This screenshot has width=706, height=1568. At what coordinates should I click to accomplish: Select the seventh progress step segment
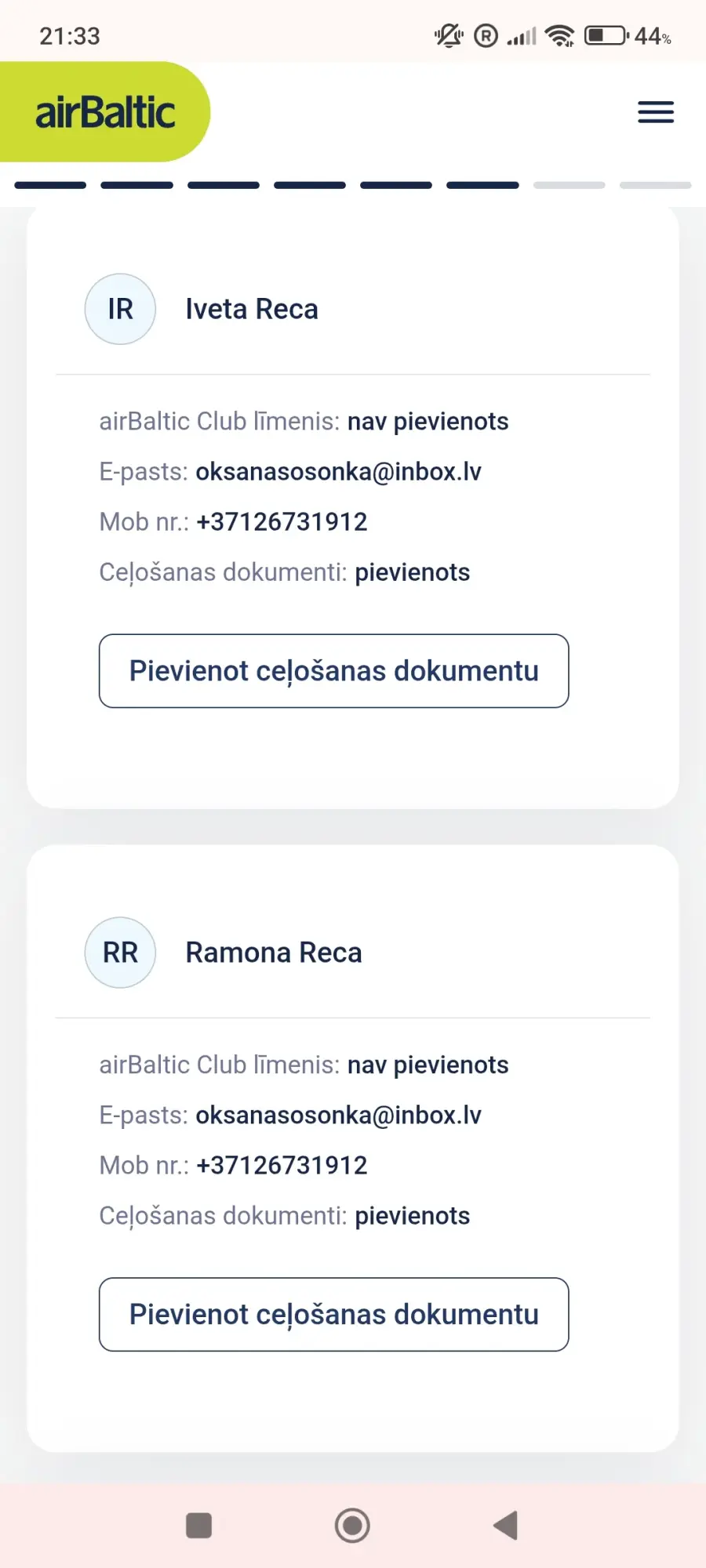(569, 185)
